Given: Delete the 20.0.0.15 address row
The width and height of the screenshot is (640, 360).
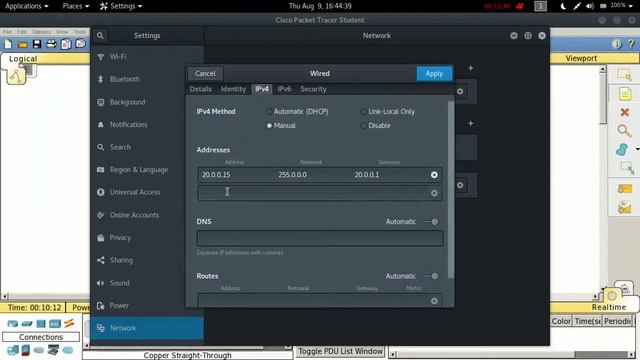Looking at the screenshot, I should [434, 175].
